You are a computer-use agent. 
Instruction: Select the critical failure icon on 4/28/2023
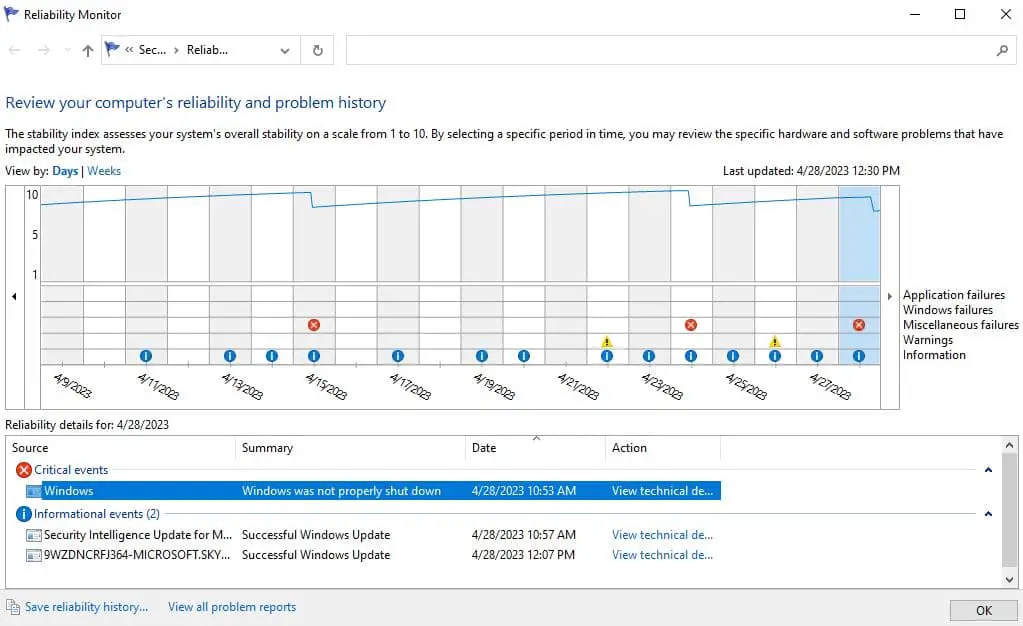pyautogui.click(x=859, y=325)
